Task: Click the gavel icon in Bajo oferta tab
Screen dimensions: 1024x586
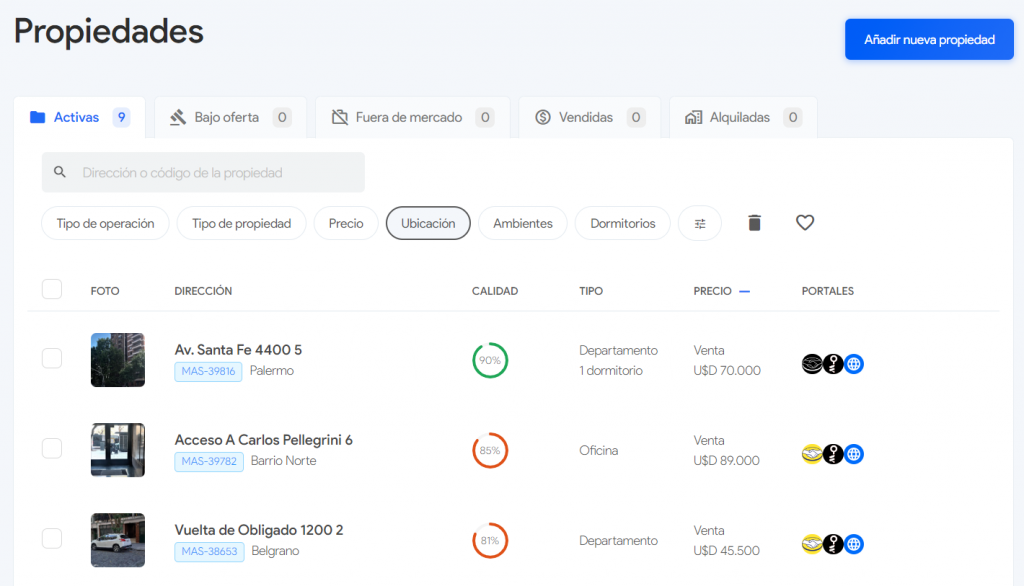Action: coord(178,118)
